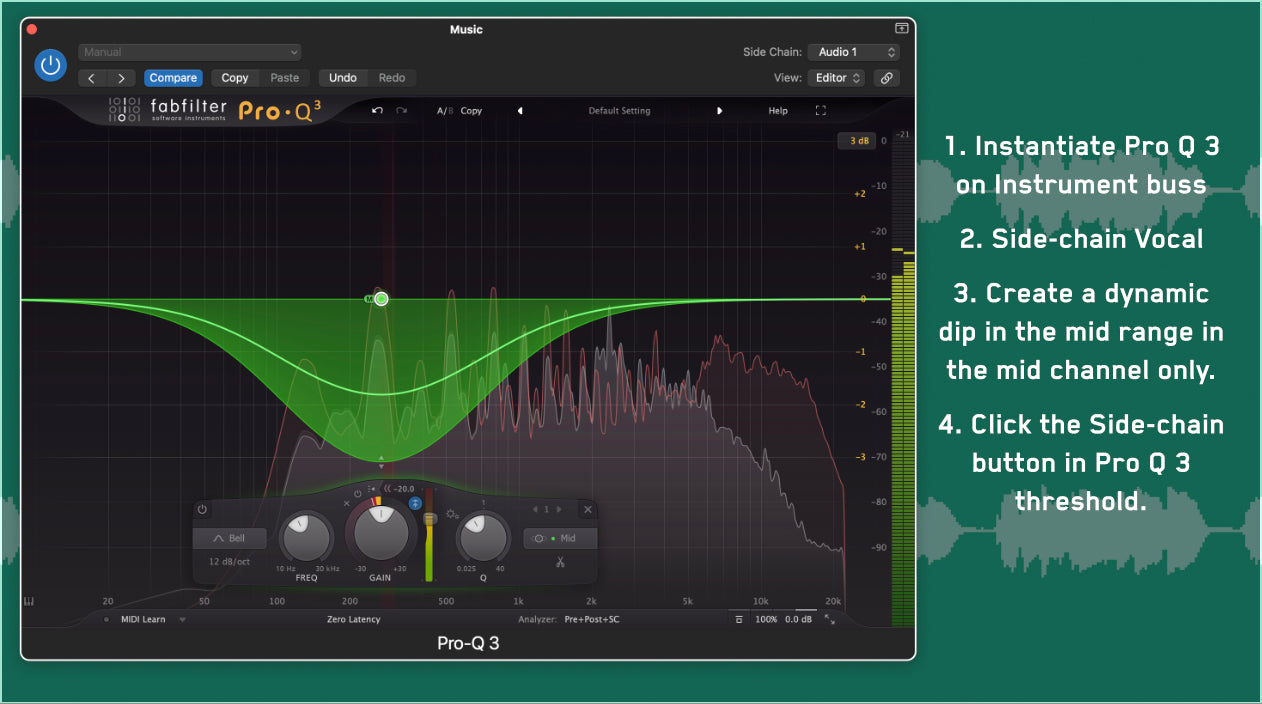Viewport: 1262px width, 704px height.
Task: Open the Zero Latency processing mode menu
Action: coord(353,619)
